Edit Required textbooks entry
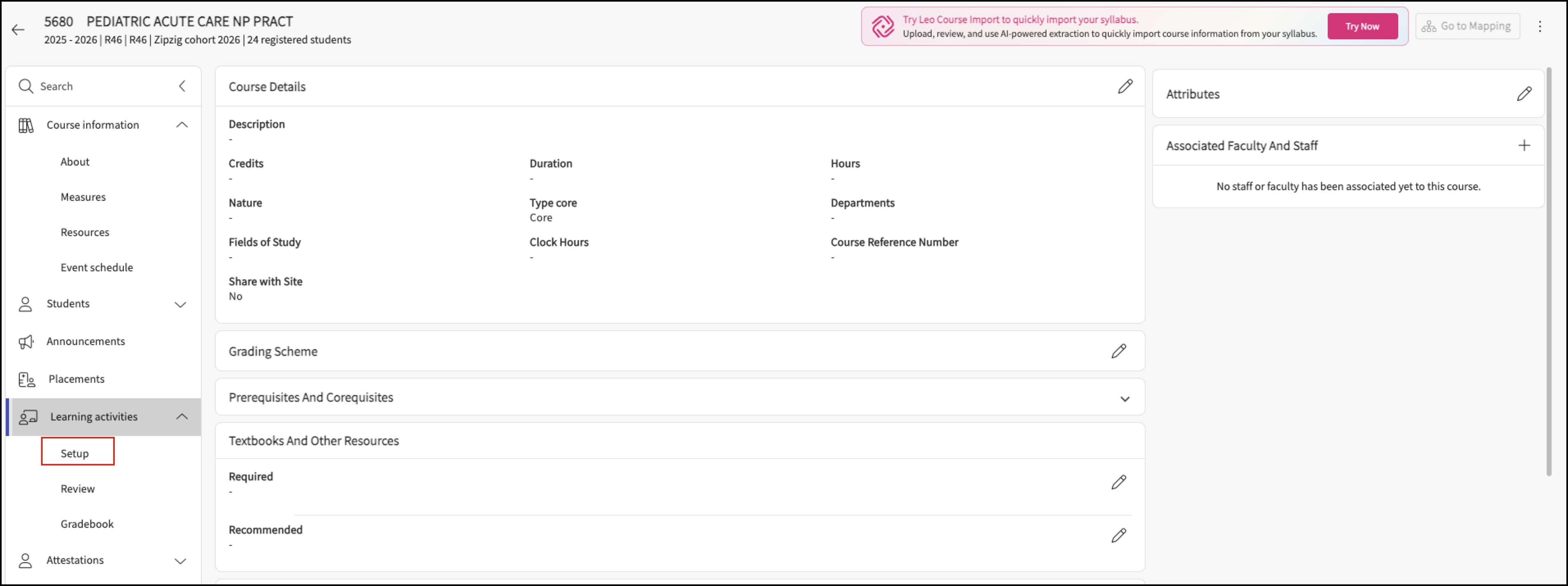The height and width of the screenshot is (586, 1568). [1118, 483]
